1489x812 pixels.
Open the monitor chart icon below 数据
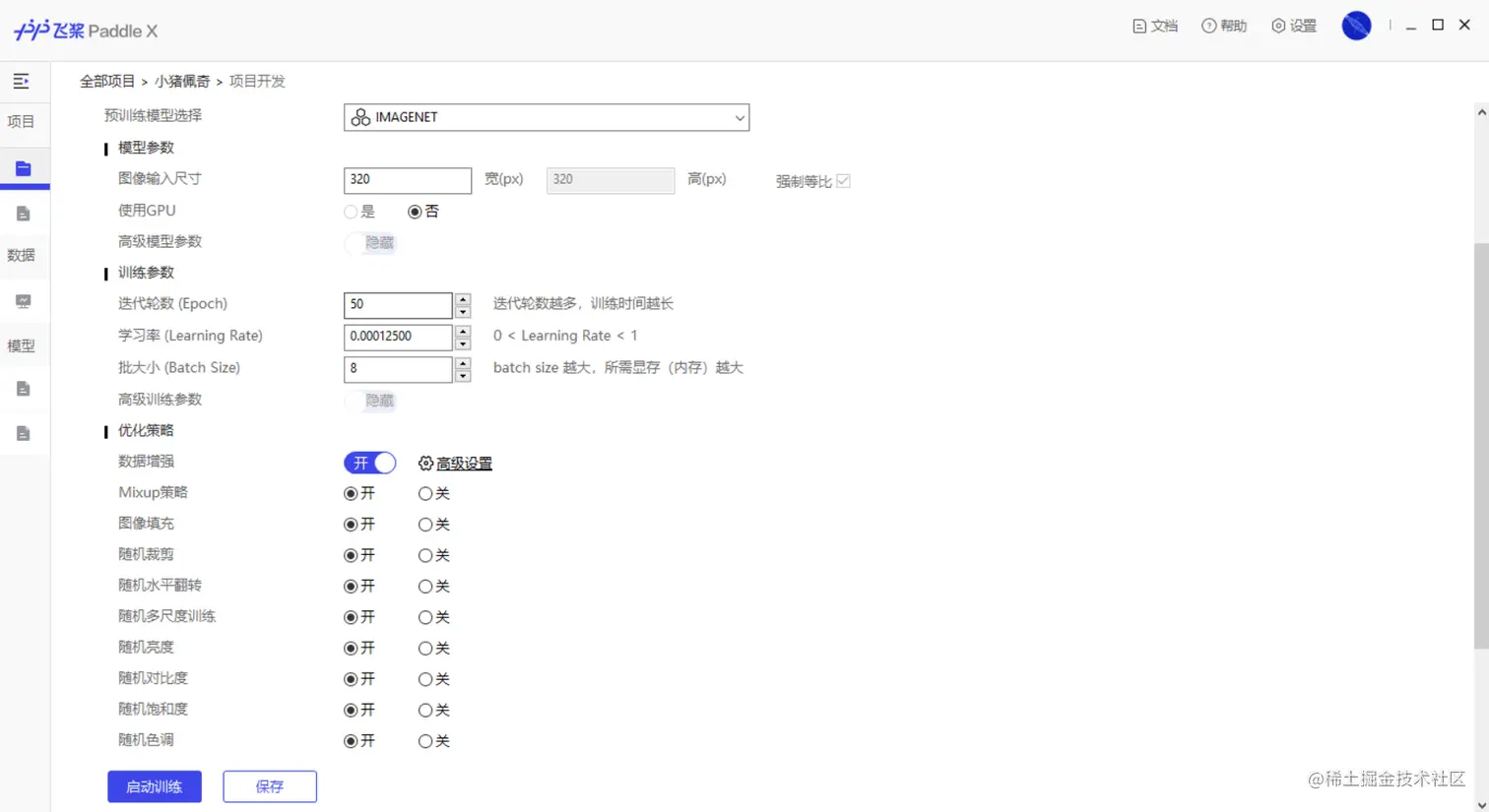click(x=24, y=301)
